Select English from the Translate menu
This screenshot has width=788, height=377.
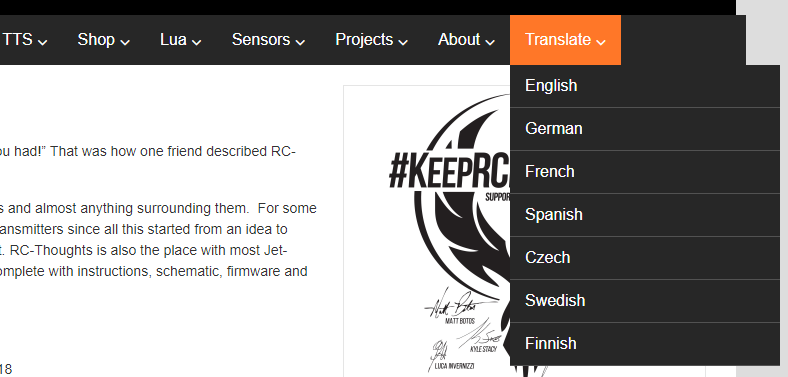point(645,86)
